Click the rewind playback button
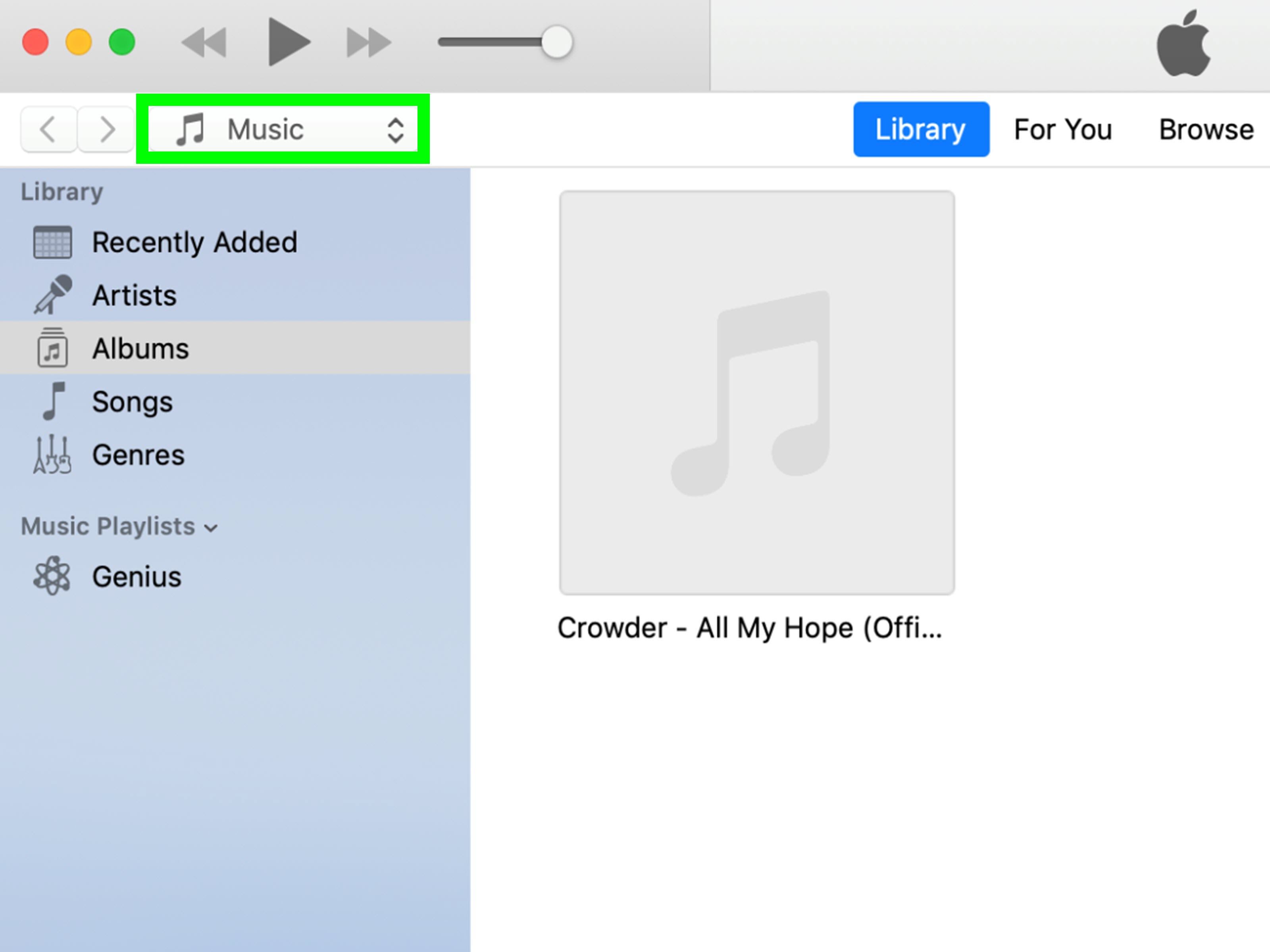 point(204,42)
